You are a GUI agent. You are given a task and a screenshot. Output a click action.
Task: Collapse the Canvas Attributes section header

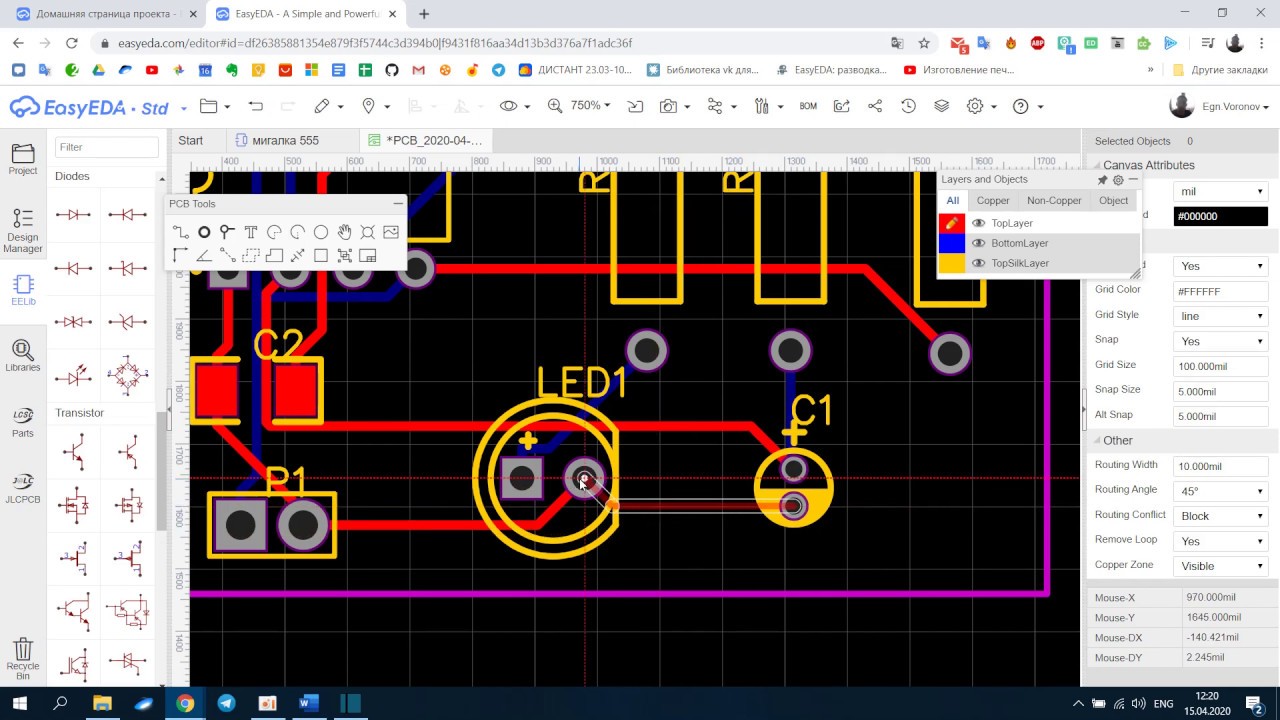pos(1148,165)
